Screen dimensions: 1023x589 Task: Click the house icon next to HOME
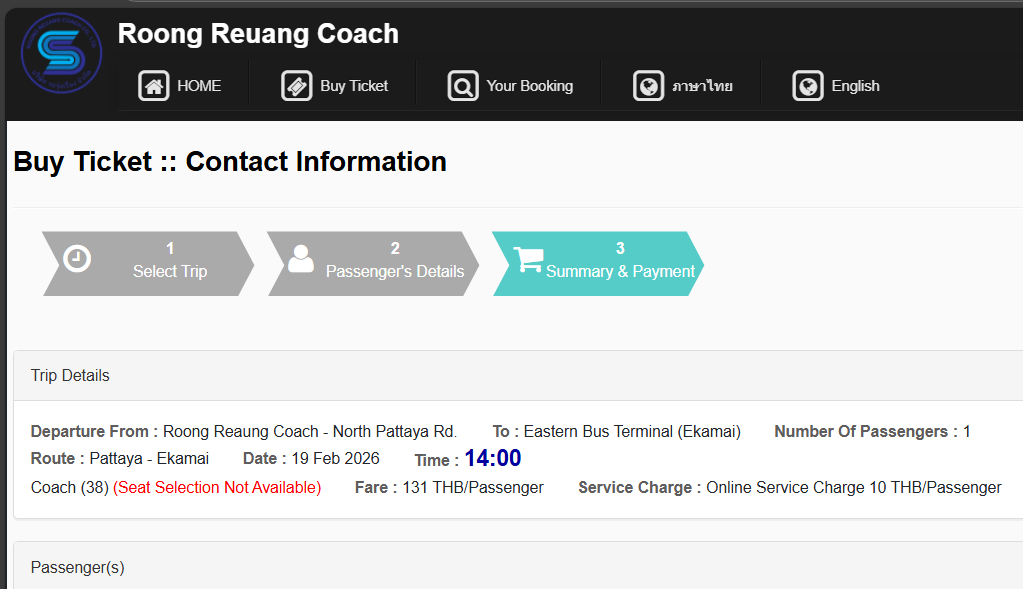tap(153, 85)
